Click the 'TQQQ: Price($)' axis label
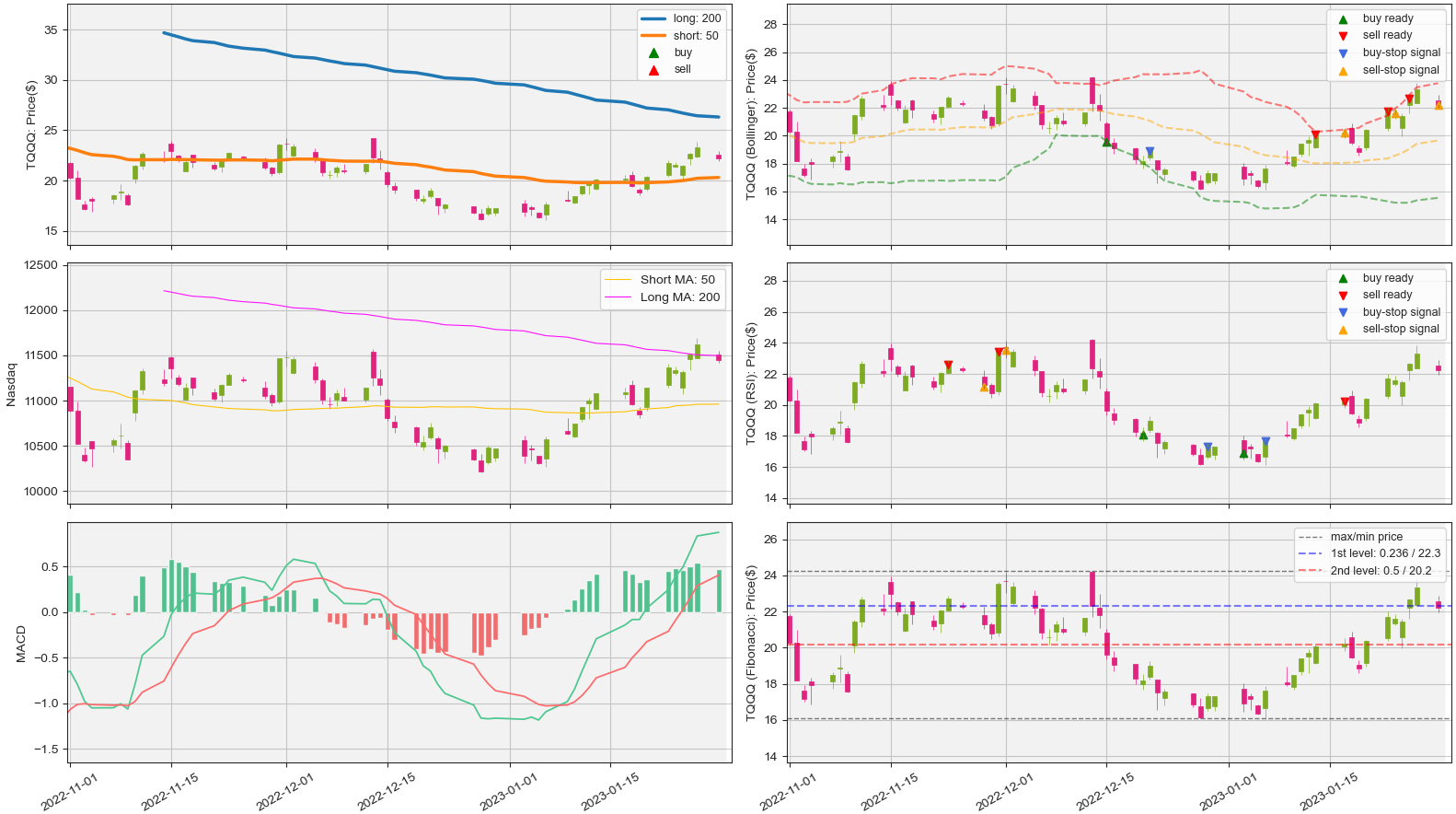Image resolution: width=1456 pixels, height=814 pixels. [31, 124]
